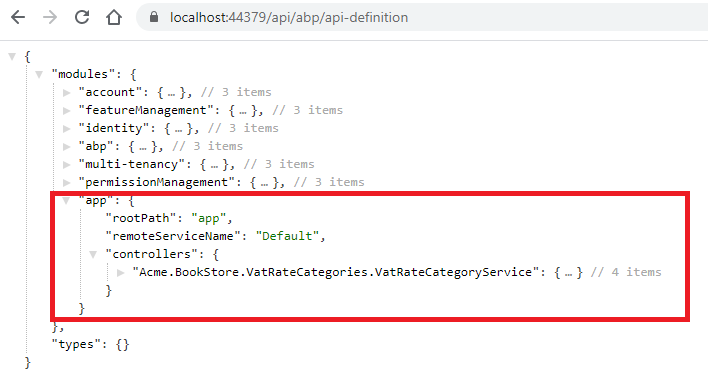Expand the "abp" module
Image resolution: width=708 pixels, height=383 pixels.
point(66,146)
